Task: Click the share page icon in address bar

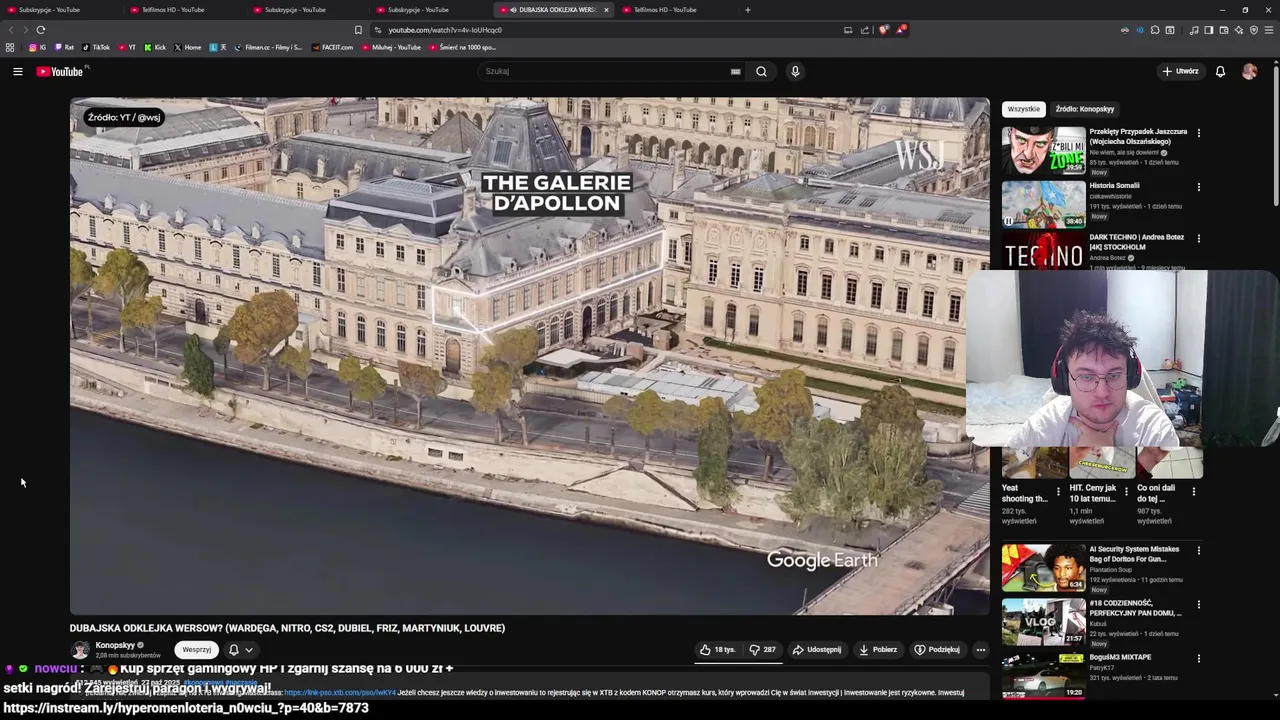Action: coord(866,30)
